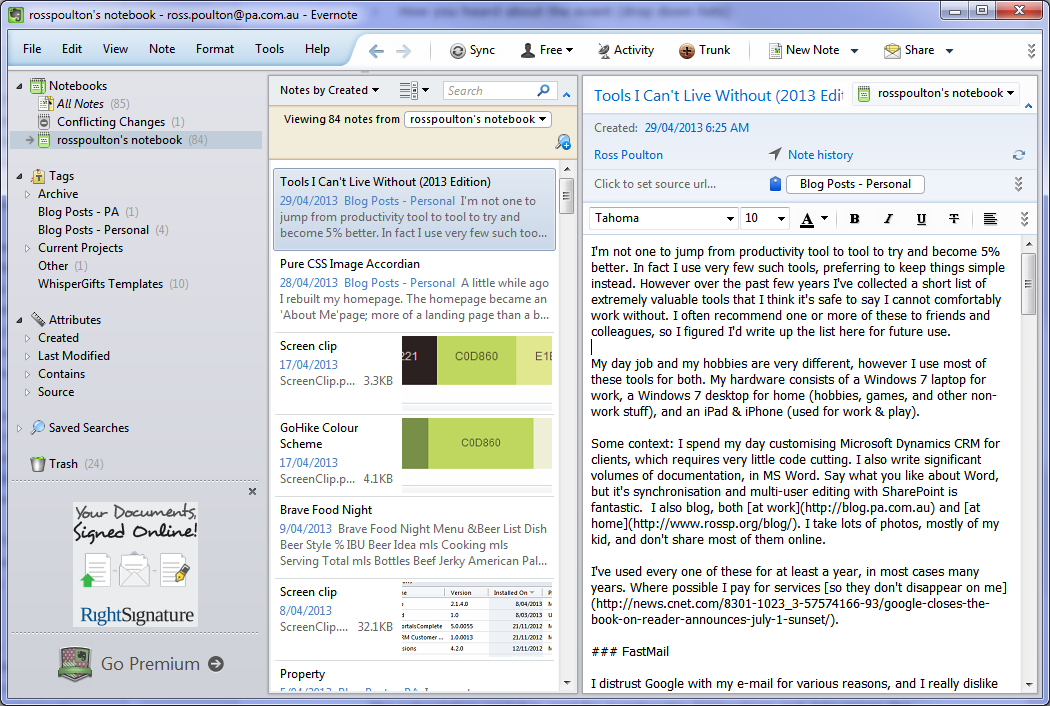Toggle bold formatting in the note editor
Screen dimensions: 1050x706
tap(855, 218)
